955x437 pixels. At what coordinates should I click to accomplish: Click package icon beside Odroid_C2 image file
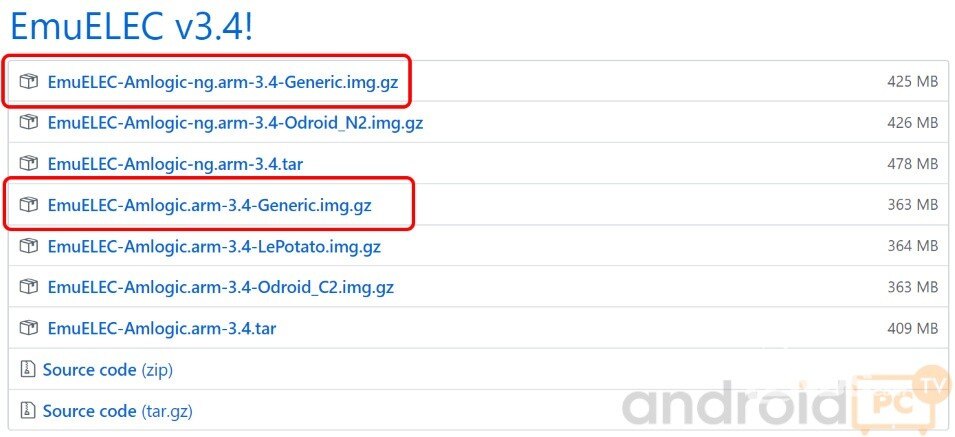click(x=28, y=287)
